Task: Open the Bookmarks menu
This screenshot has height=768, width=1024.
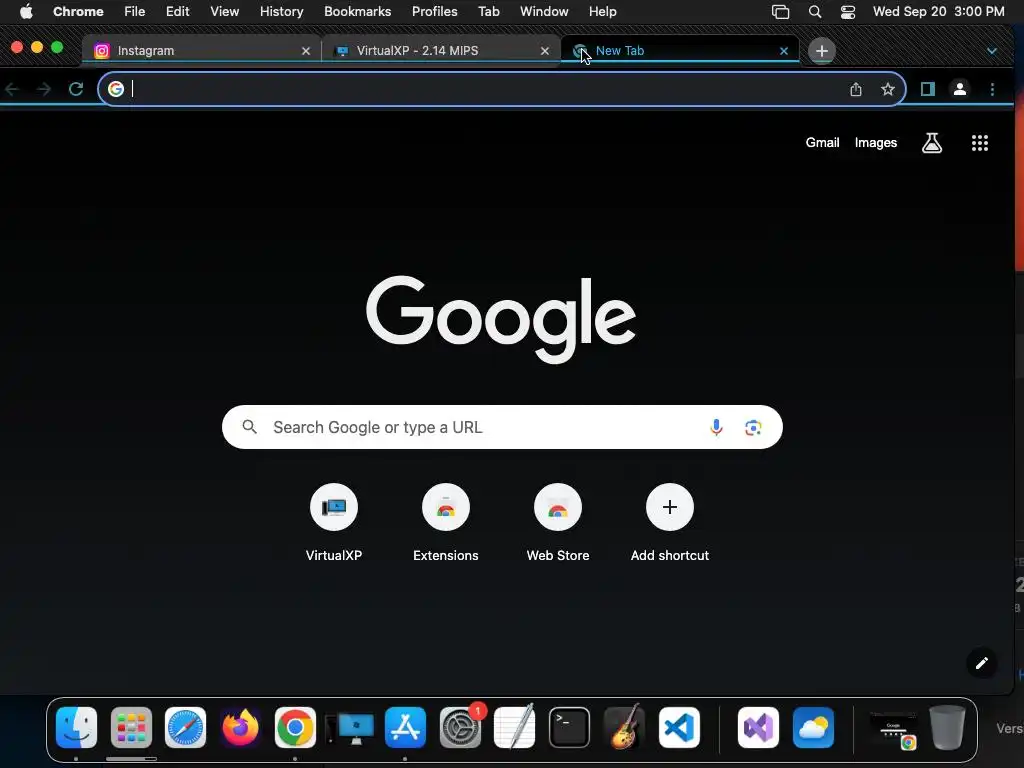Action: [357, 12]
